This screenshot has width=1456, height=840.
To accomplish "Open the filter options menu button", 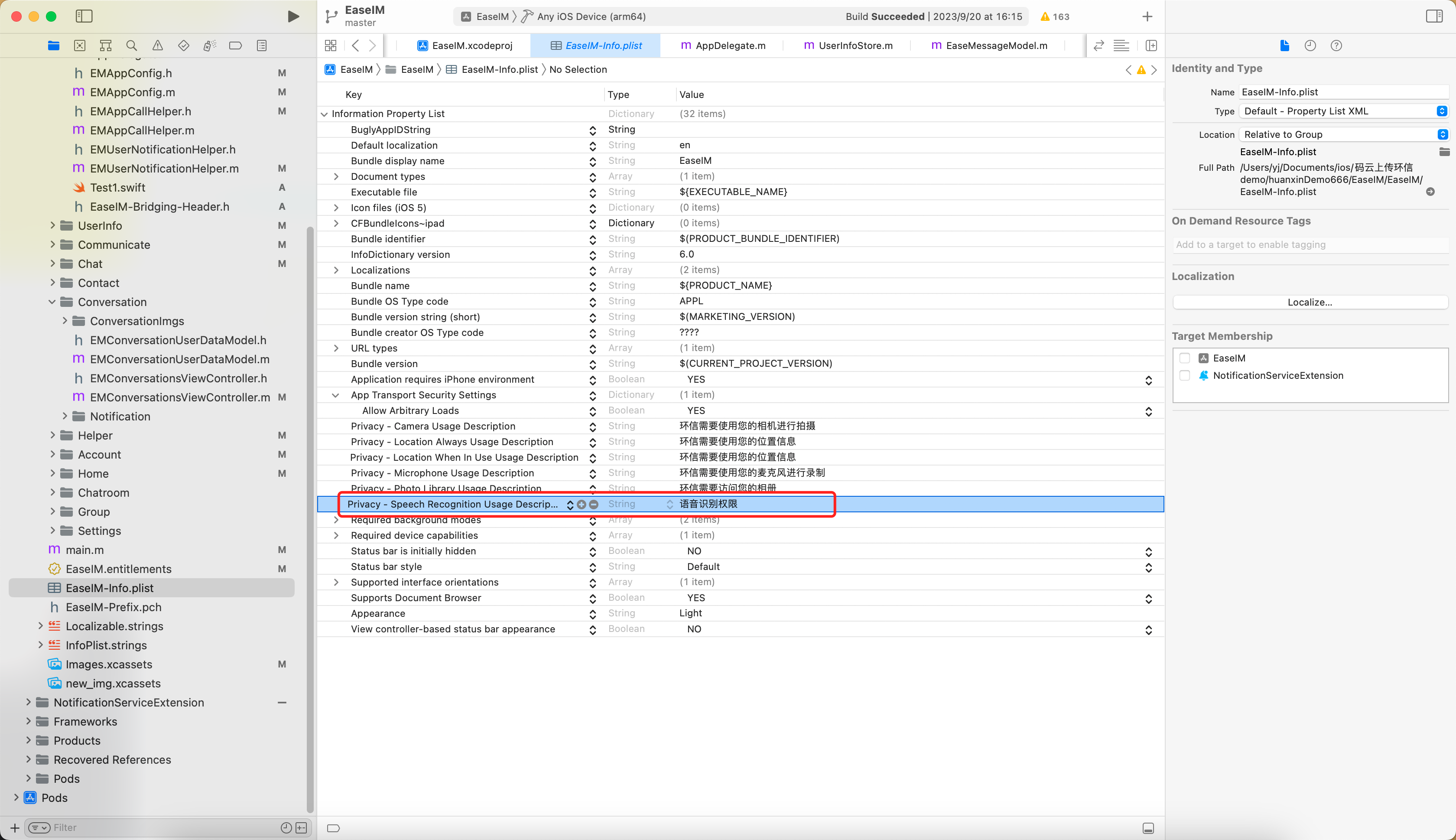I will coord(39,827).
